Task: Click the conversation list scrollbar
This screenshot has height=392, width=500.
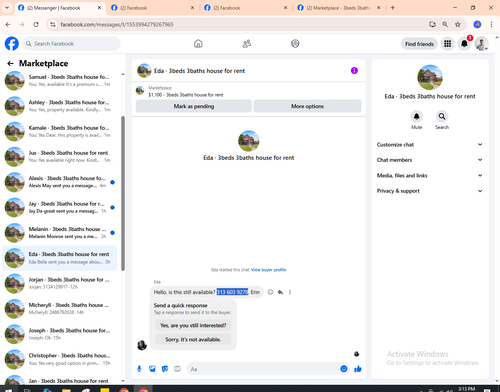Action: tap(123, 193)
